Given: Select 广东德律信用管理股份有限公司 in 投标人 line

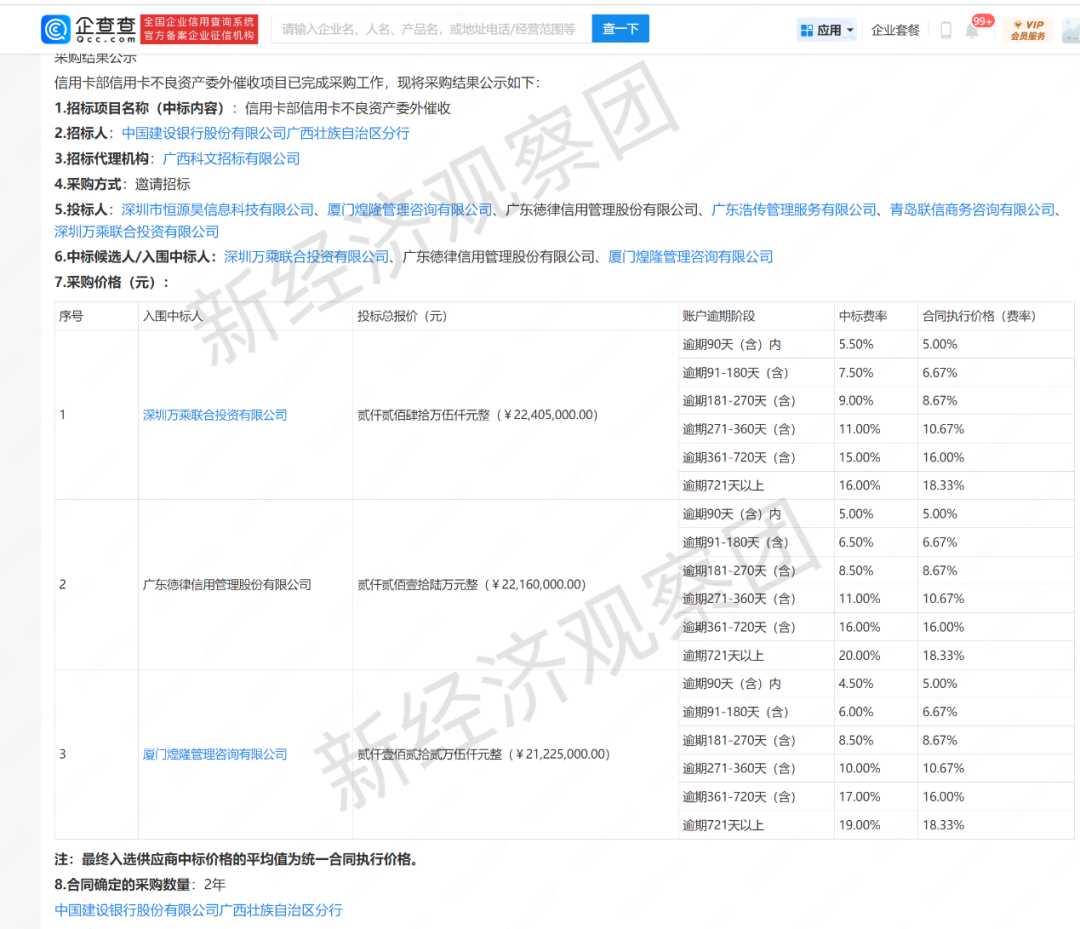Looking at the screenshot, I should (x=601, y=209).
